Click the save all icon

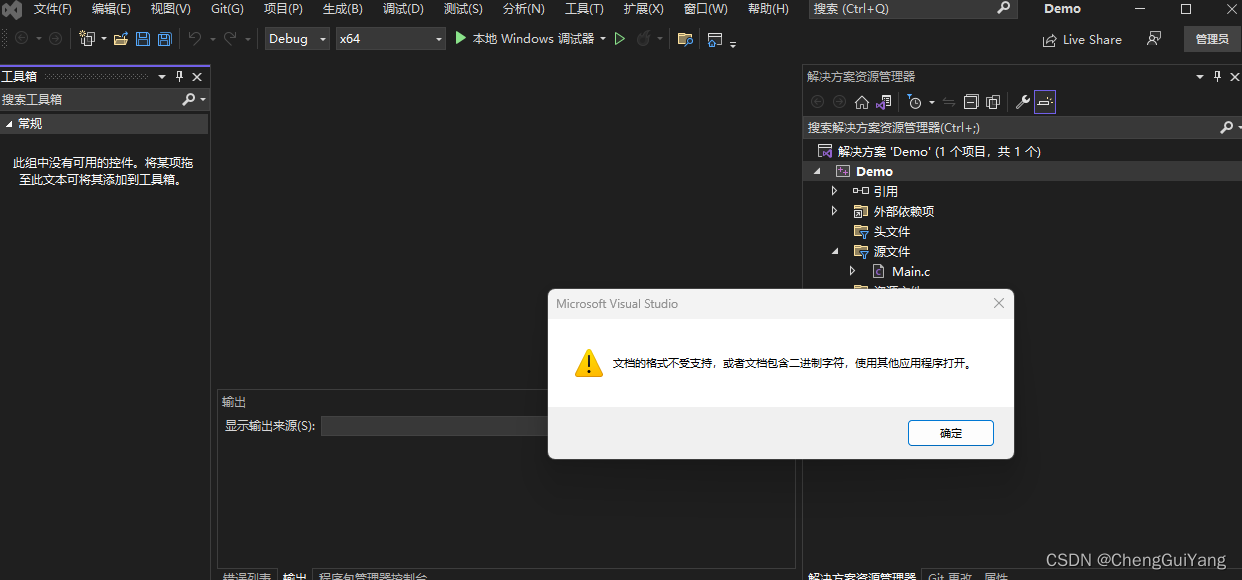point(164,39)
